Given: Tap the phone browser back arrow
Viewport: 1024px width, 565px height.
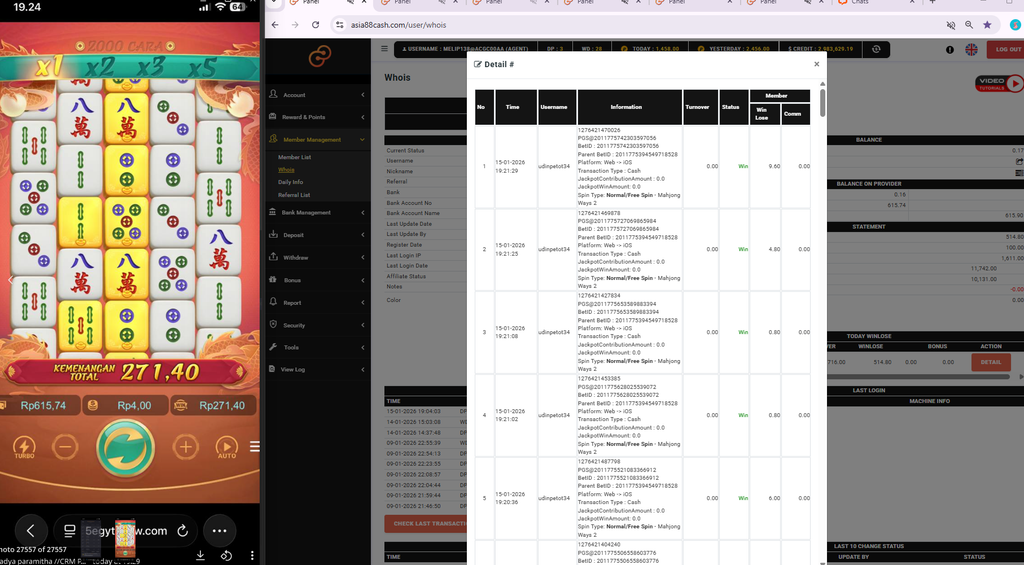Looking at the screenshot, I should click(x=30, y=531).
